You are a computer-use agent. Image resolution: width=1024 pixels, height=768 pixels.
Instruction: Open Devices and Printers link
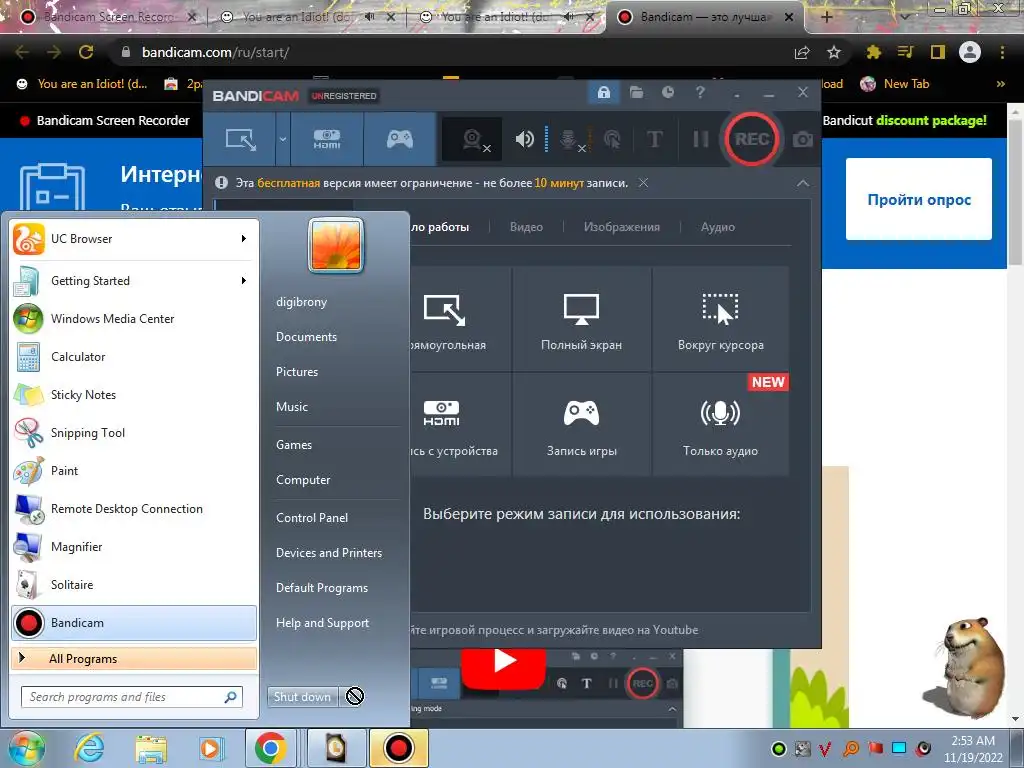click(328, 552)
